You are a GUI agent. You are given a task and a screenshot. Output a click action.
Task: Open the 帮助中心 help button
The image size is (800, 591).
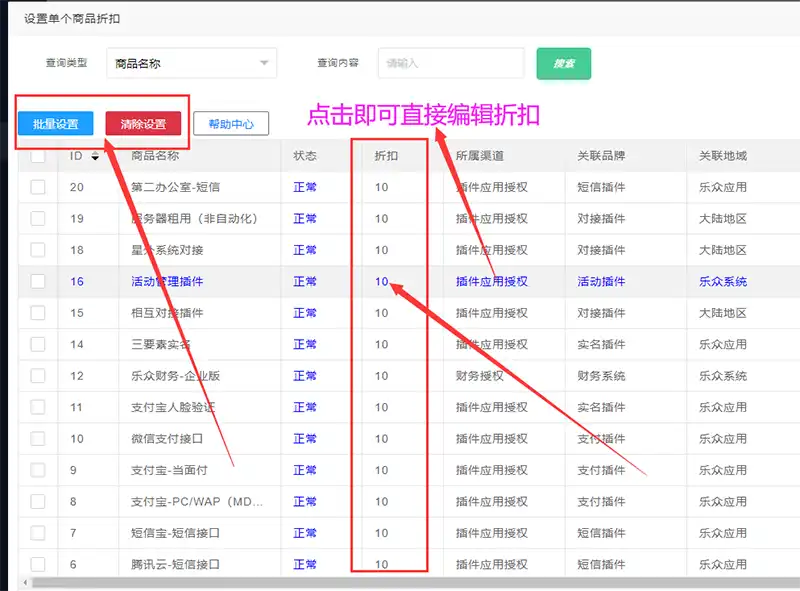point(231,124)
